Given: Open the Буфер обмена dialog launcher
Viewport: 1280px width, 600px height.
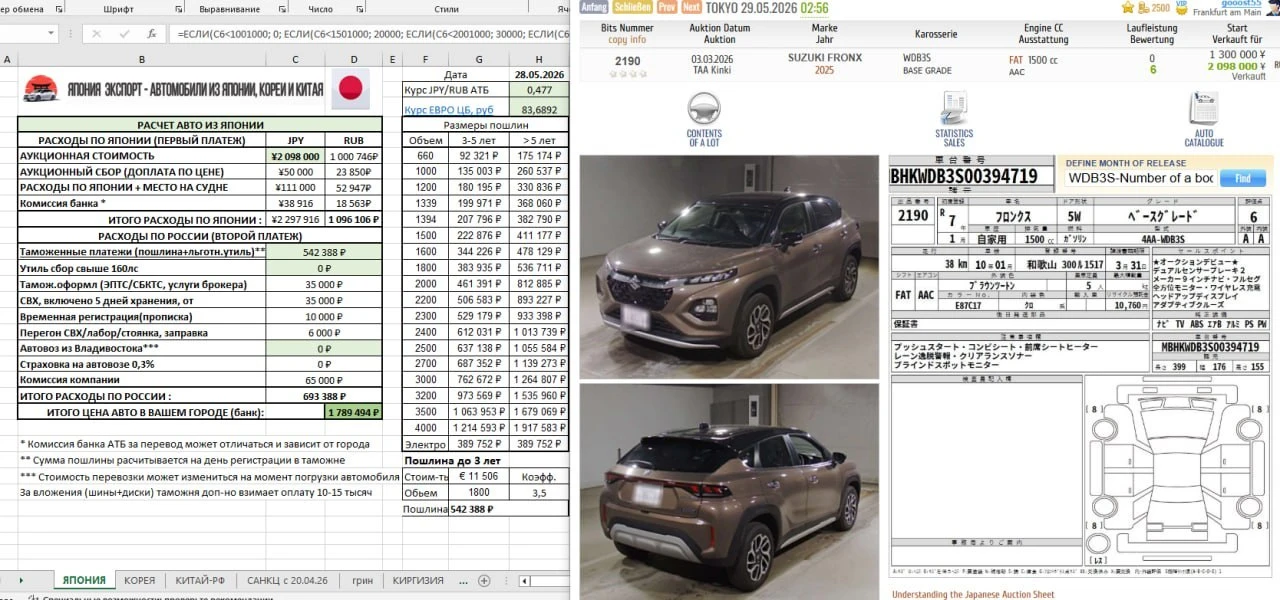Looking at the screenshot, I should coord(59,8).
